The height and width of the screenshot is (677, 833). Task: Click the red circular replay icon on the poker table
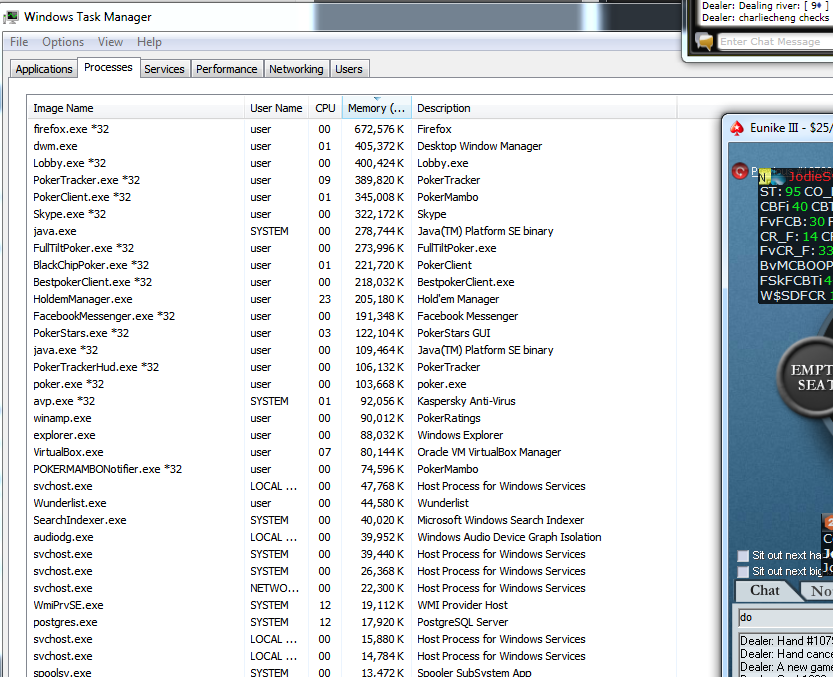point(740,171)
